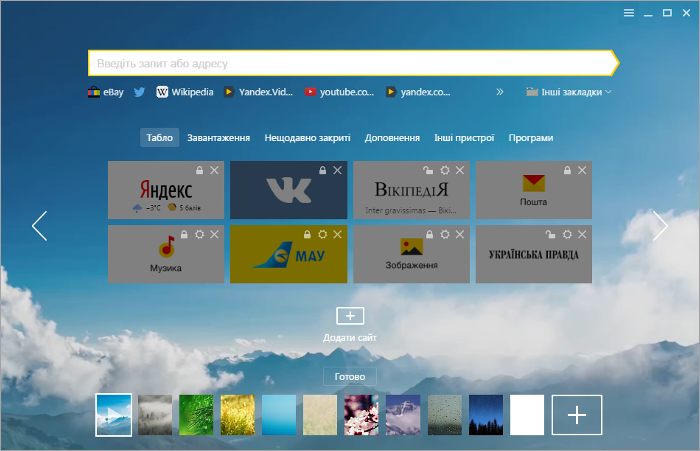Open the Яндекс logo tile
Screen dimensions: 700x451
[x=166, y=190]
